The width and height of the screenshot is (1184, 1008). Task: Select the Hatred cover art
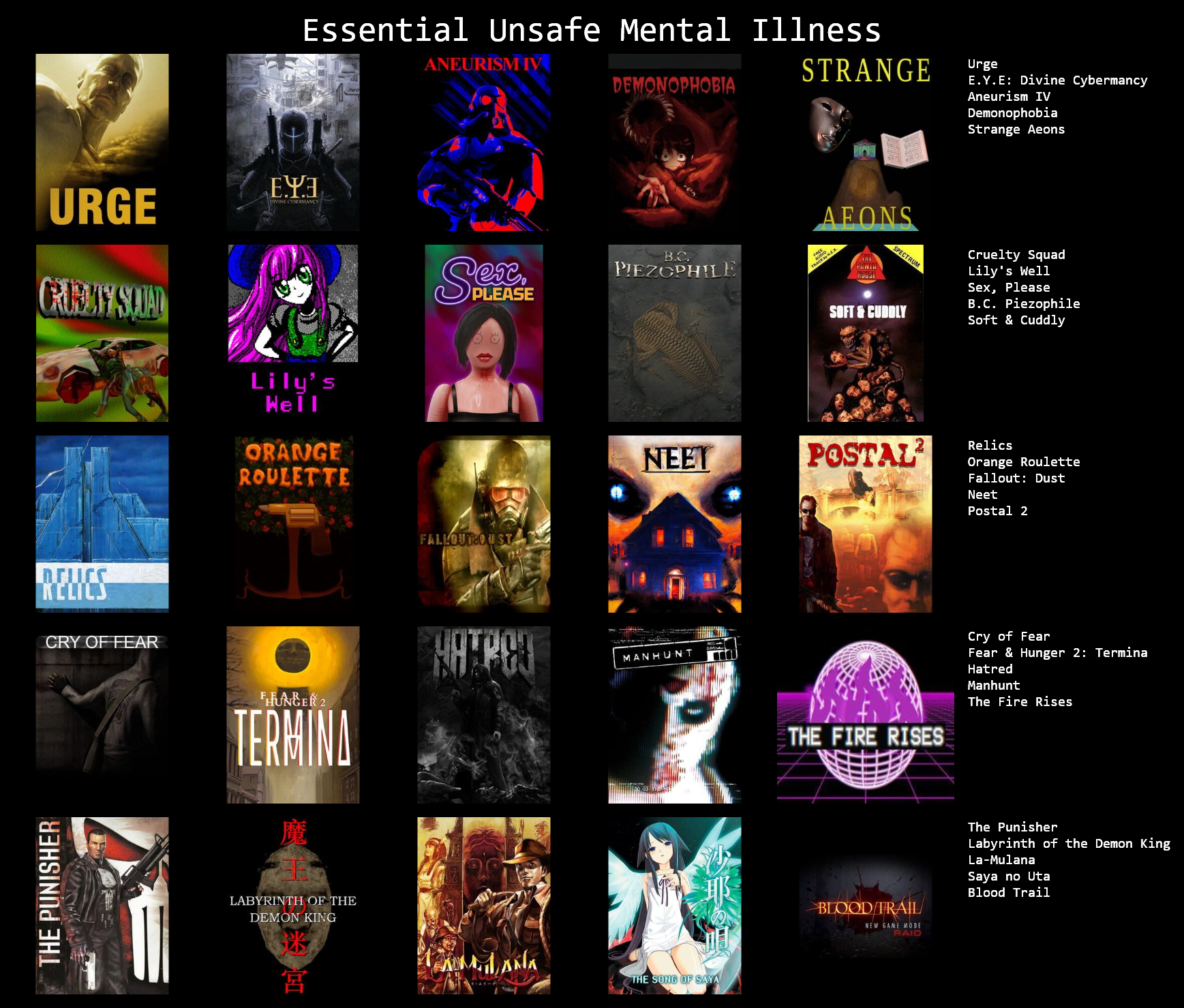[484, 715]
